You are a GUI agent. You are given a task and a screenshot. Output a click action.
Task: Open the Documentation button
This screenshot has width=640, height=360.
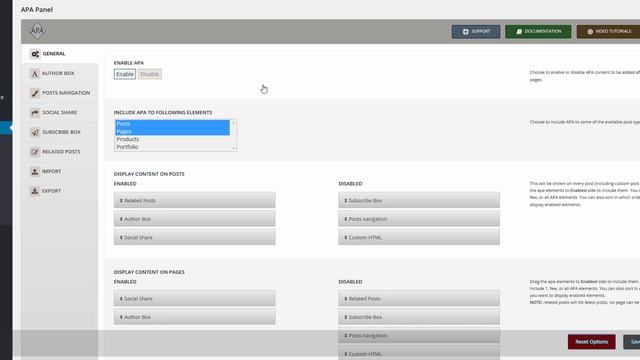coord(538,31)
